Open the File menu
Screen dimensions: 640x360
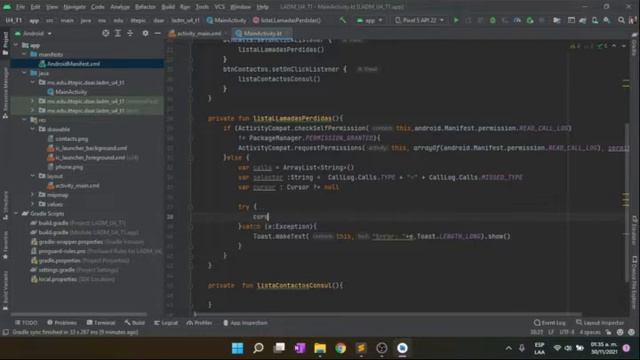(20, 7)
